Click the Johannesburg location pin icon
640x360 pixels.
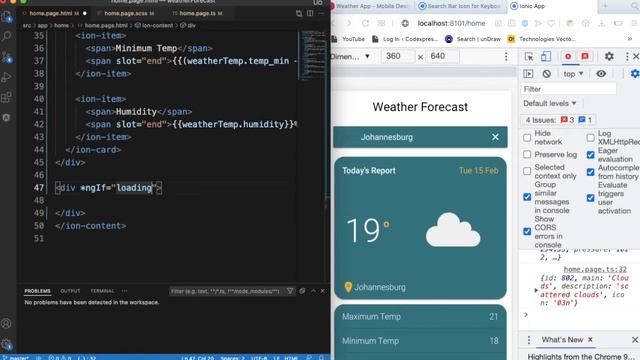point(348,287)
